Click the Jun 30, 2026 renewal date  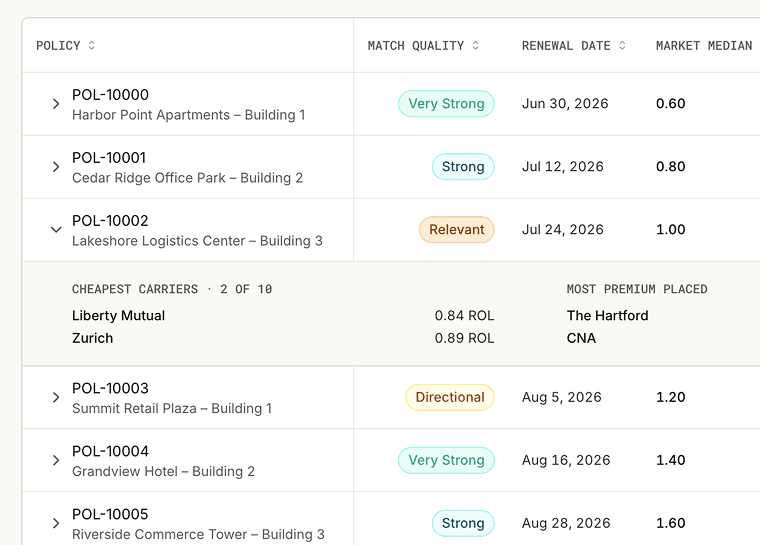click(x=565, y=104)
